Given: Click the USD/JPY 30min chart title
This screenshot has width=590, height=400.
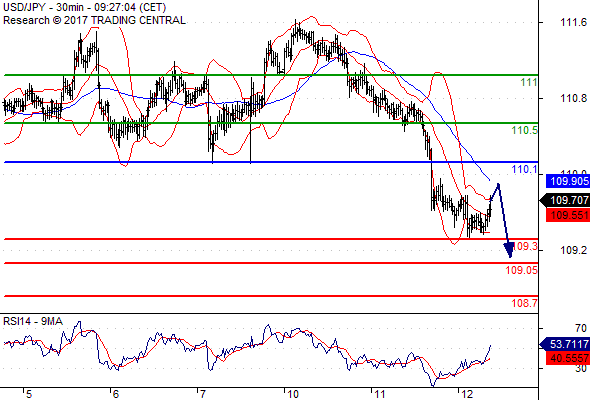Looking at the screenshot, I should (85, 7).
